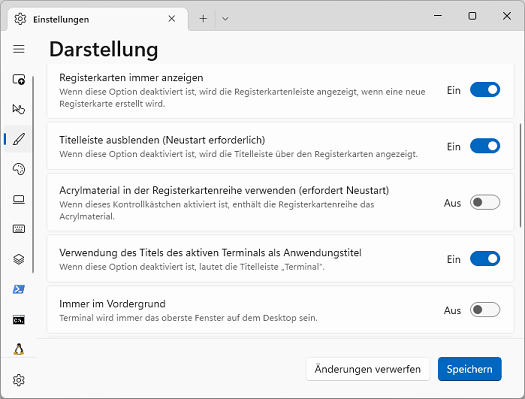Click the Speichern button

[x=469, y=369]
